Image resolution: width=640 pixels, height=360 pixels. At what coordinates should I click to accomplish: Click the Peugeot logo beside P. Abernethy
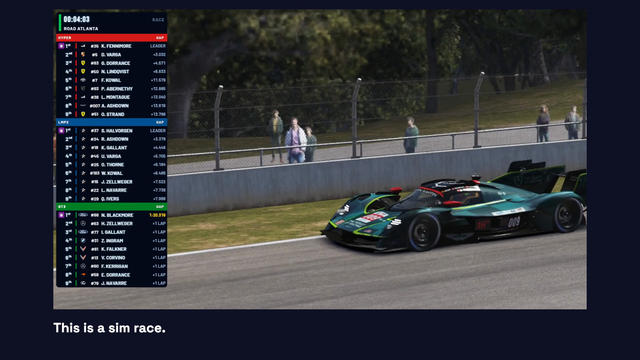[x=83, y=89]
